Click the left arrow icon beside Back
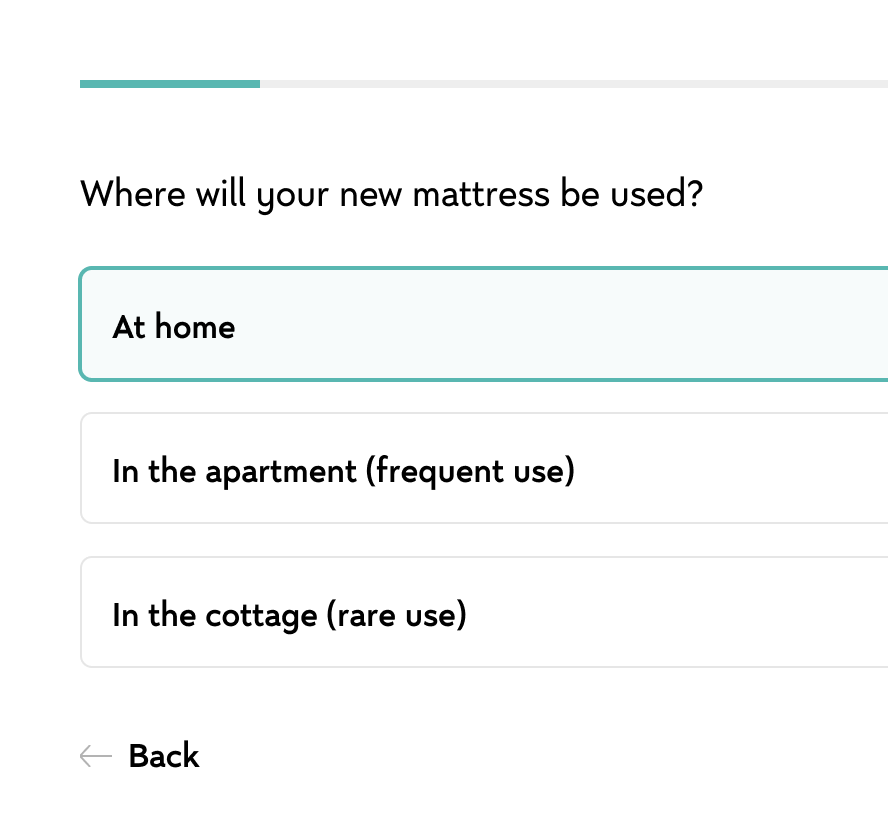The width and height of the screenshot is (888, 814). coord(95,756)
